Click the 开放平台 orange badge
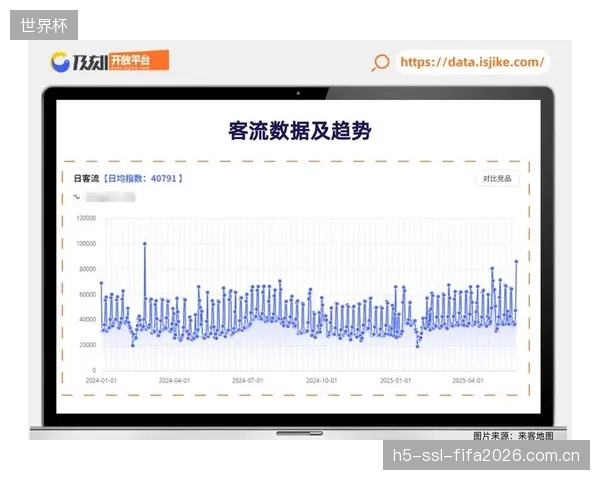 click(x=140, y=60)
